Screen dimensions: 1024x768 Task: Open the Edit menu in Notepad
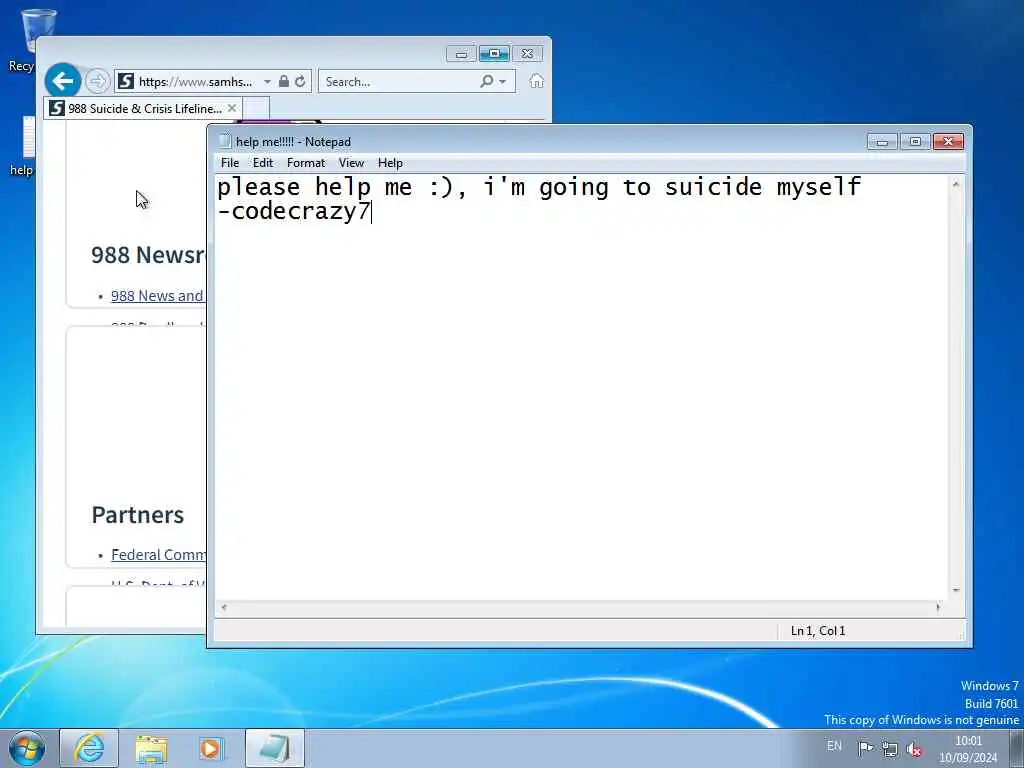(263, 163)
